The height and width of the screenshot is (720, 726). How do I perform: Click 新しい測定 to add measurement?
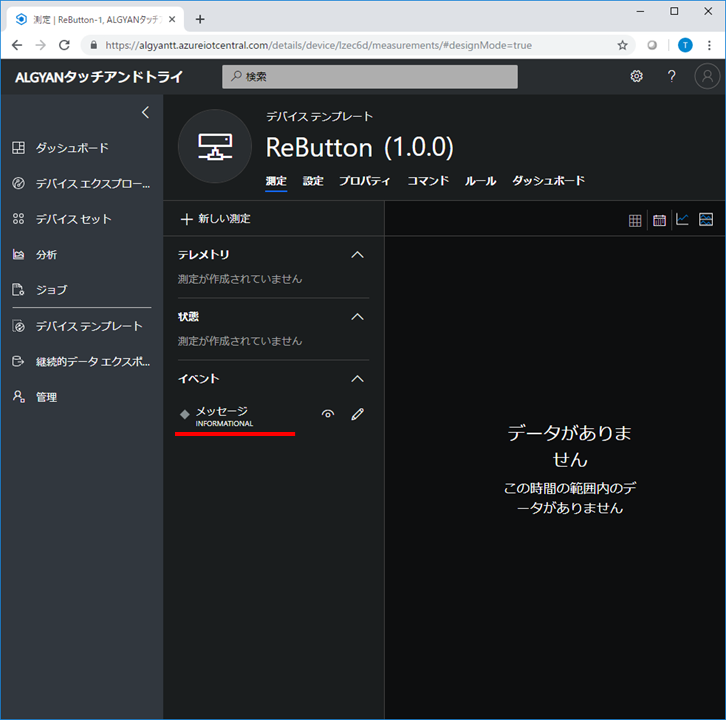(x=215, y=219)
